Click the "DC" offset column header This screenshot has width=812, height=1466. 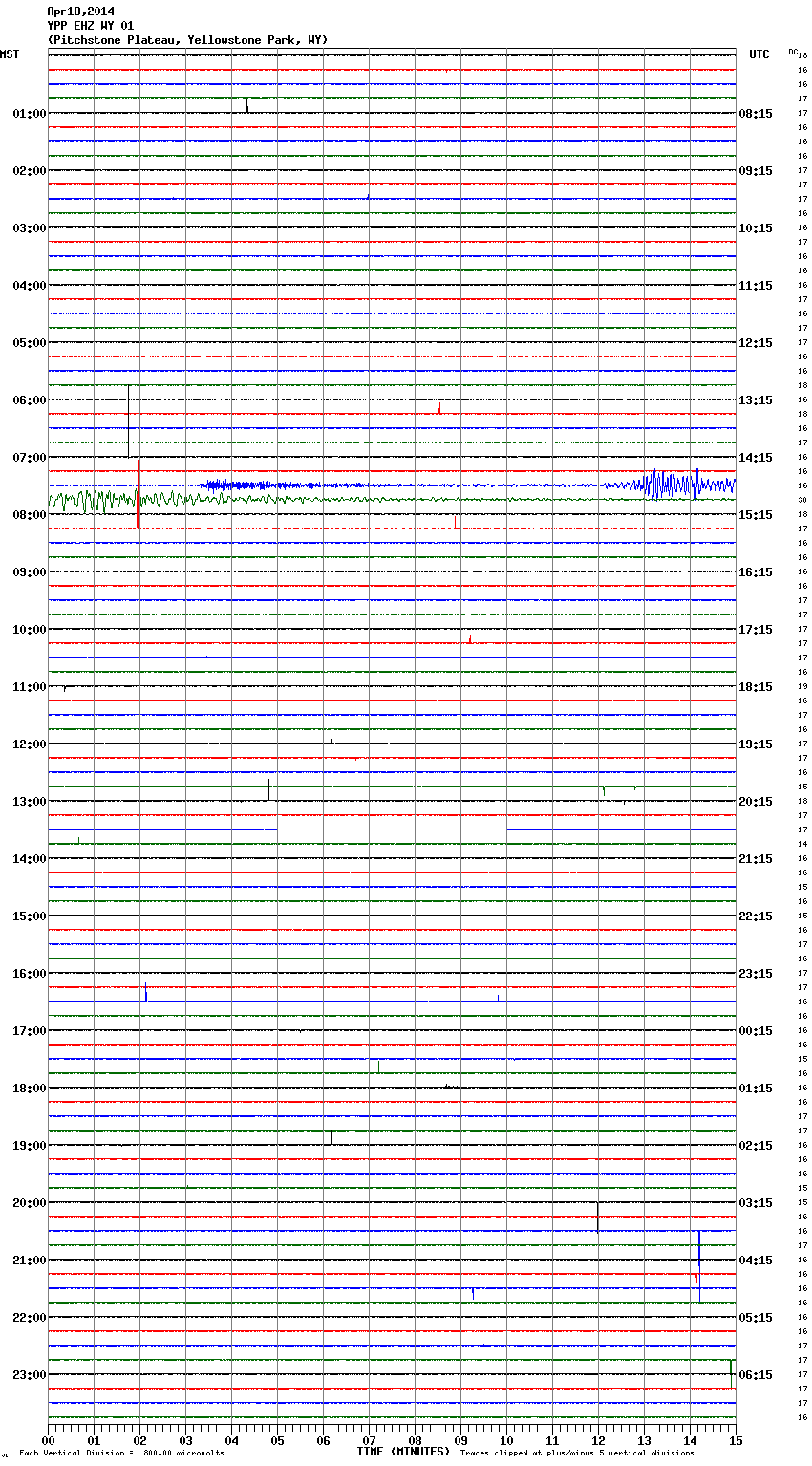[x=793, y=52]
